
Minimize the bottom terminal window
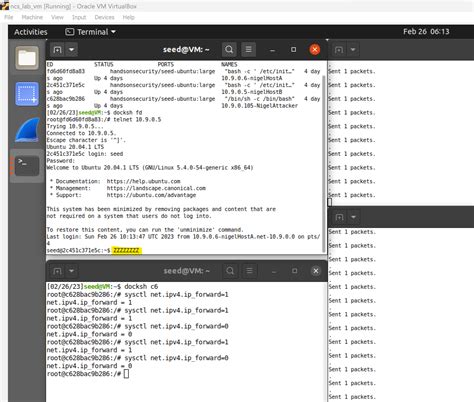click(x=274, y=271)
